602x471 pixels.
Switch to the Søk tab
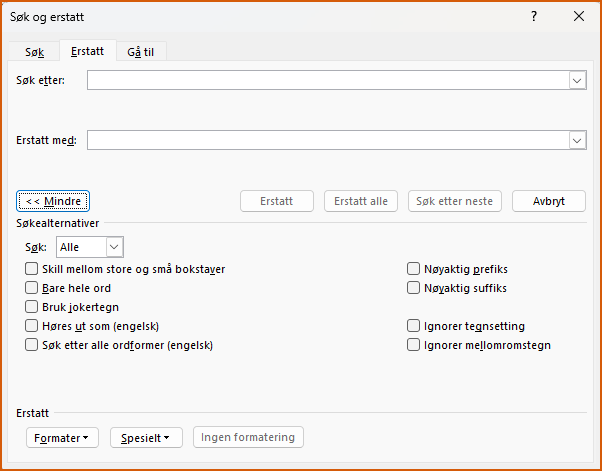click(35, 52)
